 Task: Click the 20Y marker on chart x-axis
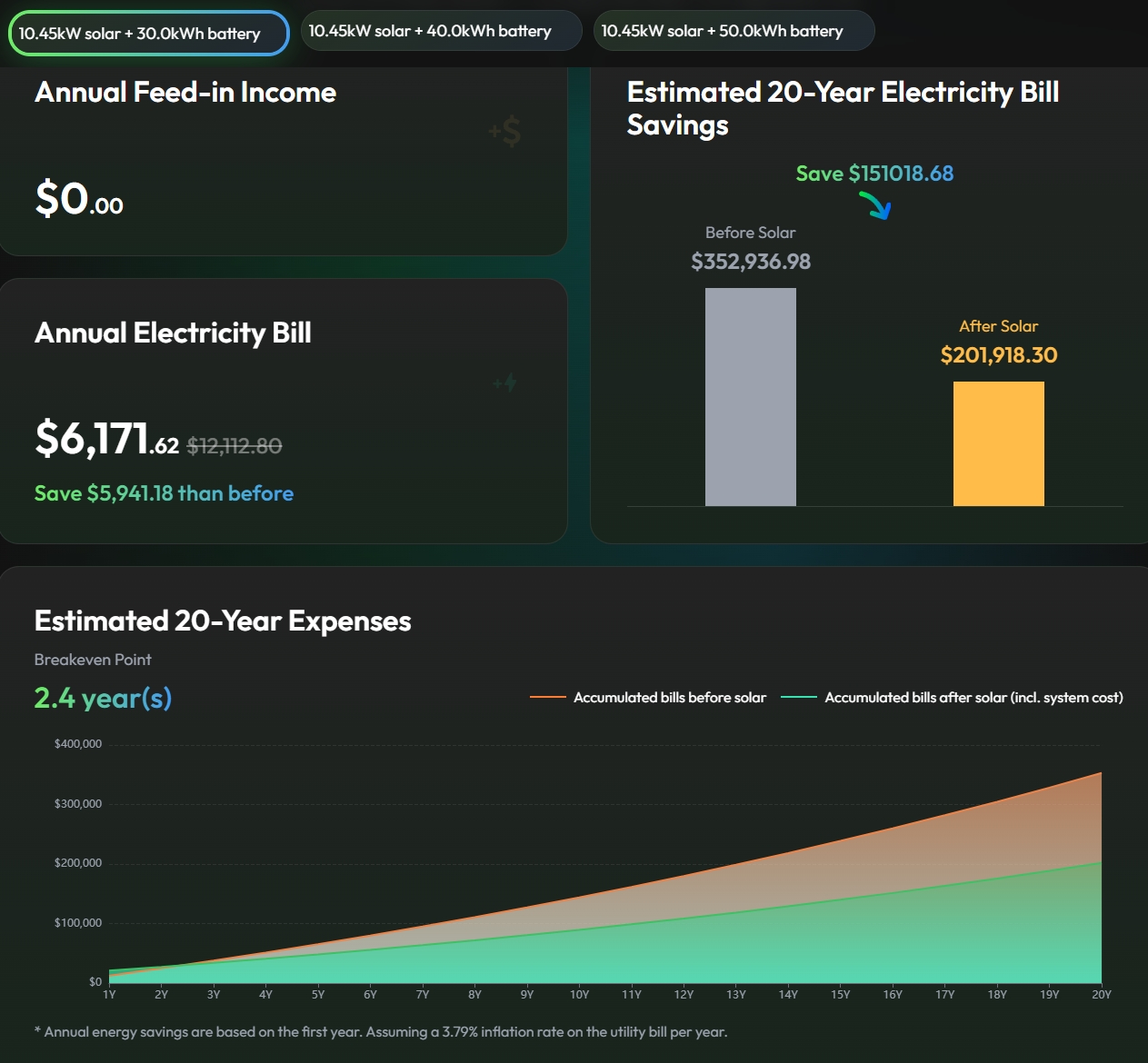(x=1101, y=995)
